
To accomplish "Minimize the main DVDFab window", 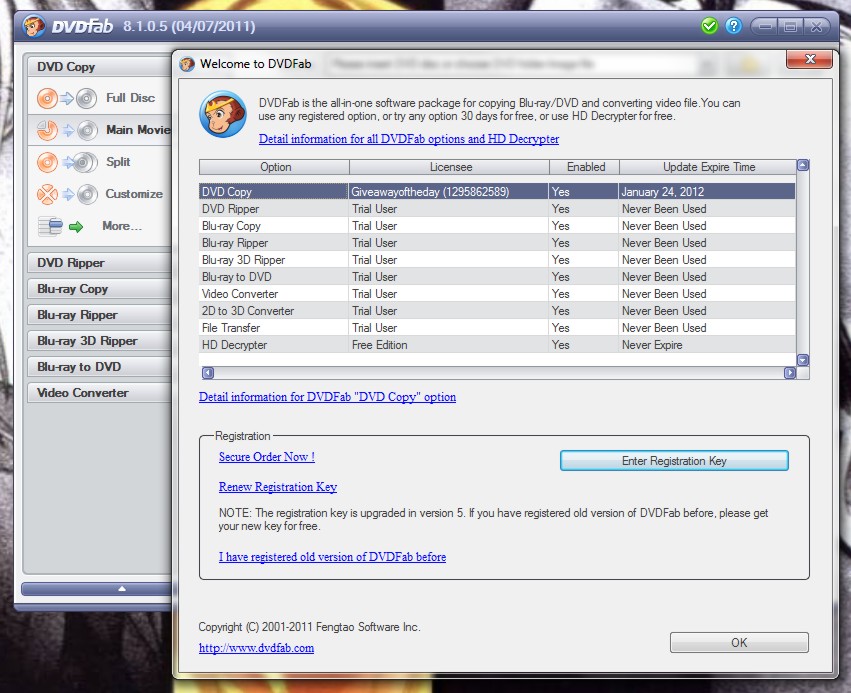I will coord(764,26).
